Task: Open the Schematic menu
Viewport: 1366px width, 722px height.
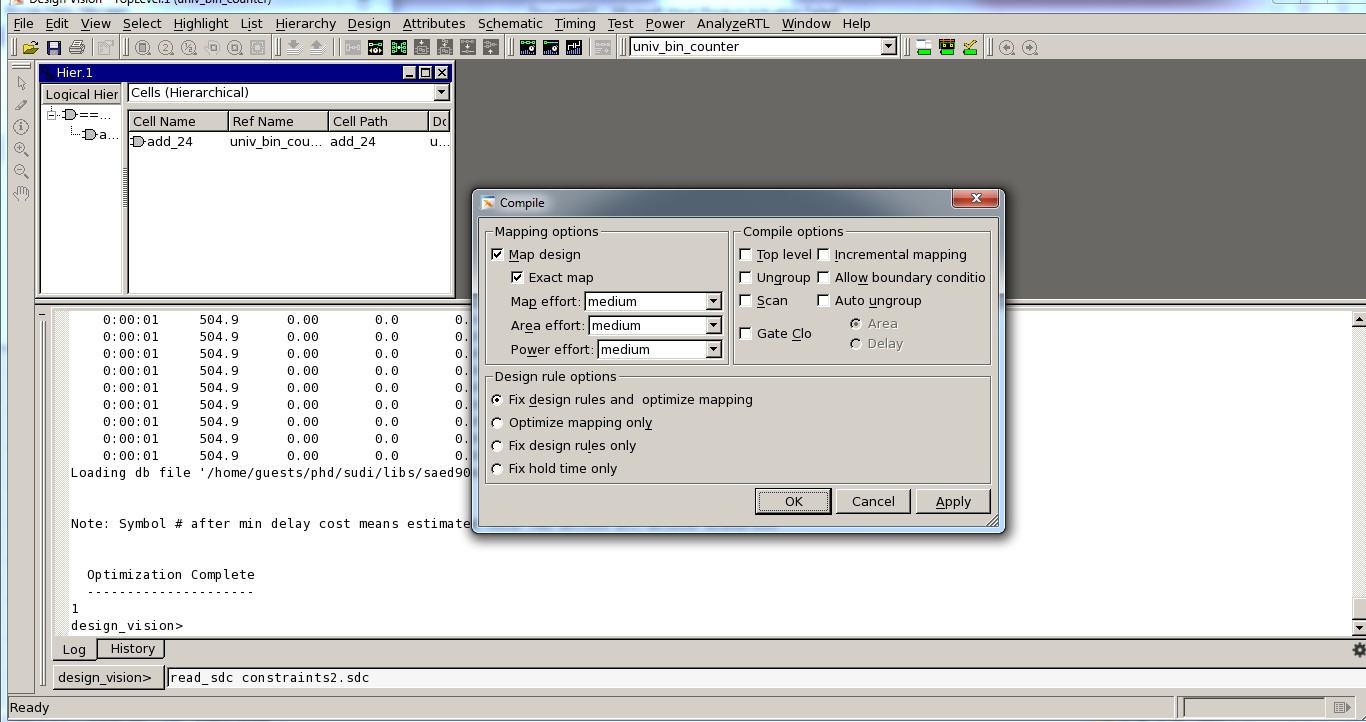Action: coord(510,23)
